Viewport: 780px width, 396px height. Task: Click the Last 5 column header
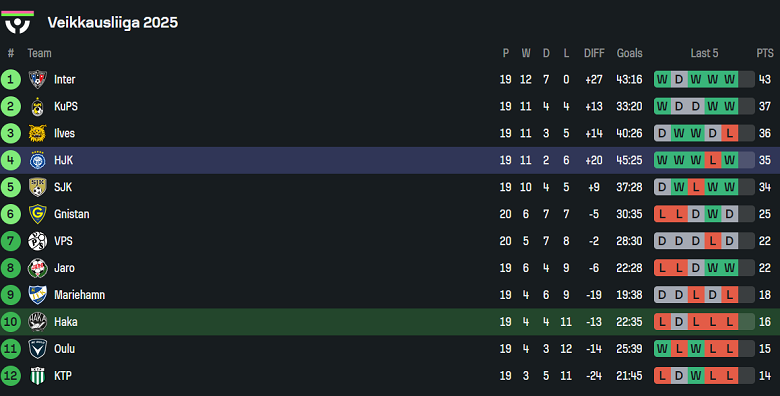coord(704,53)
